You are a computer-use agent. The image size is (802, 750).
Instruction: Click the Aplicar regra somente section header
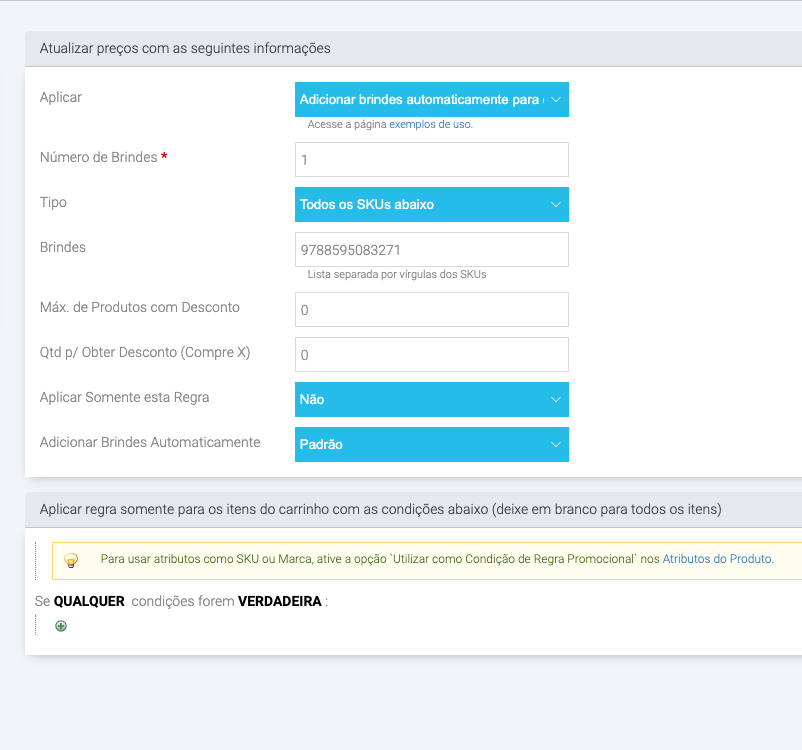pos(380,509)
